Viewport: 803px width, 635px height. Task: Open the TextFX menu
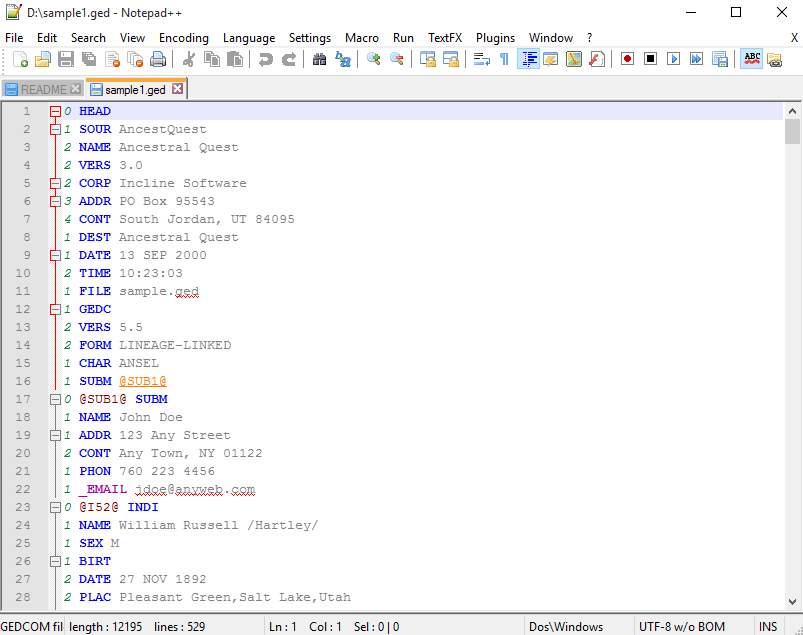click(x=445, y=38)
